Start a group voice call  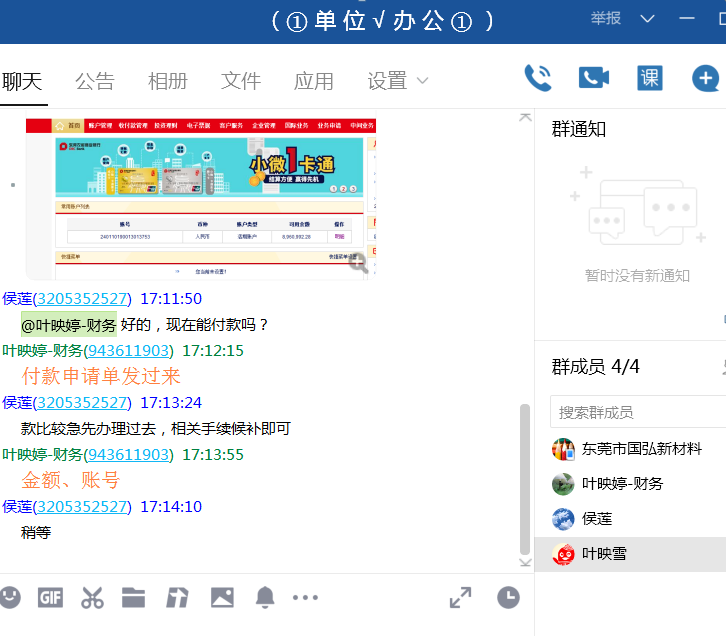point(538,78)
